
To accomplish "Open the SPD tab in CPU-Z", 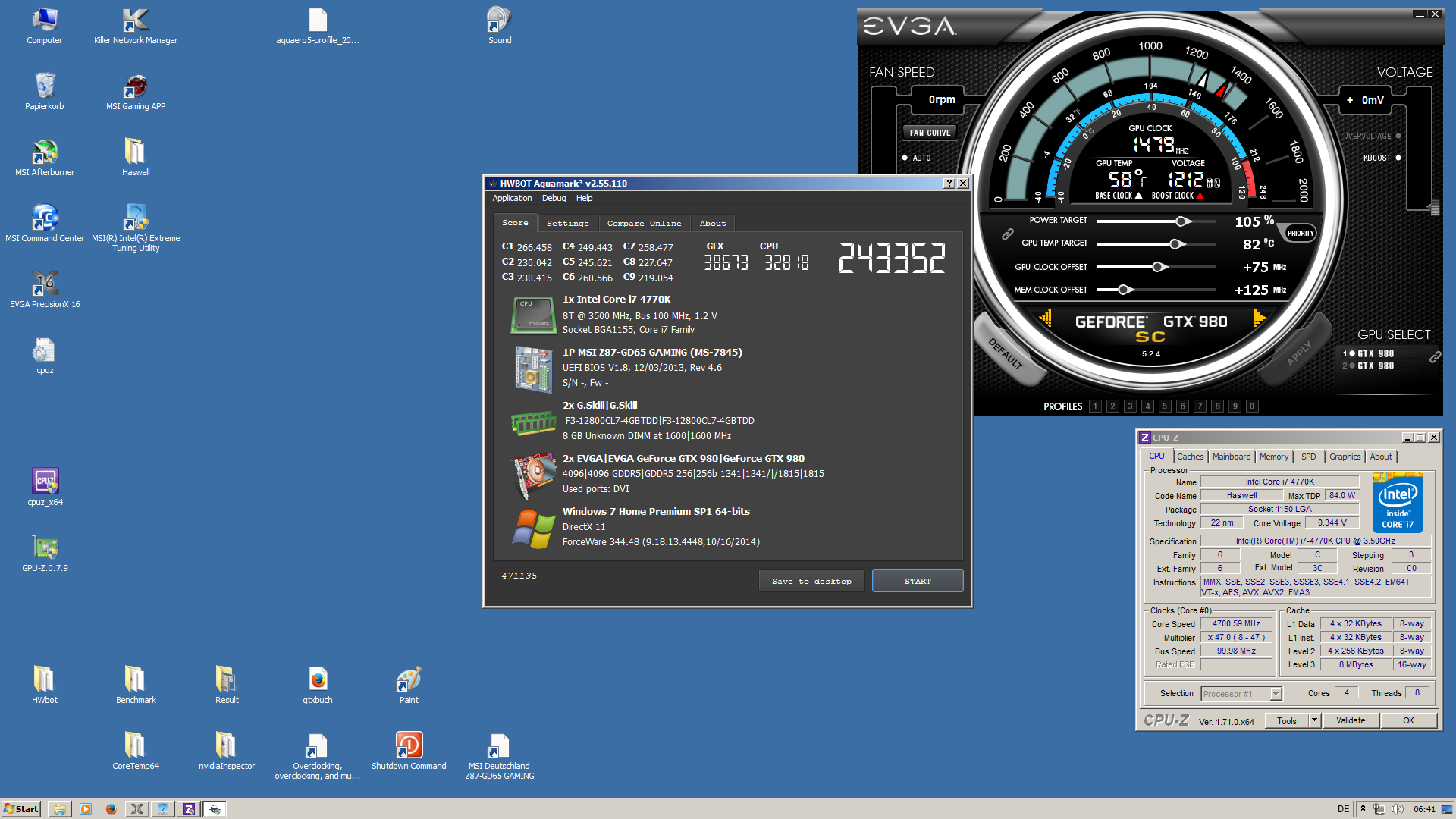I will tap(1308, 457).
